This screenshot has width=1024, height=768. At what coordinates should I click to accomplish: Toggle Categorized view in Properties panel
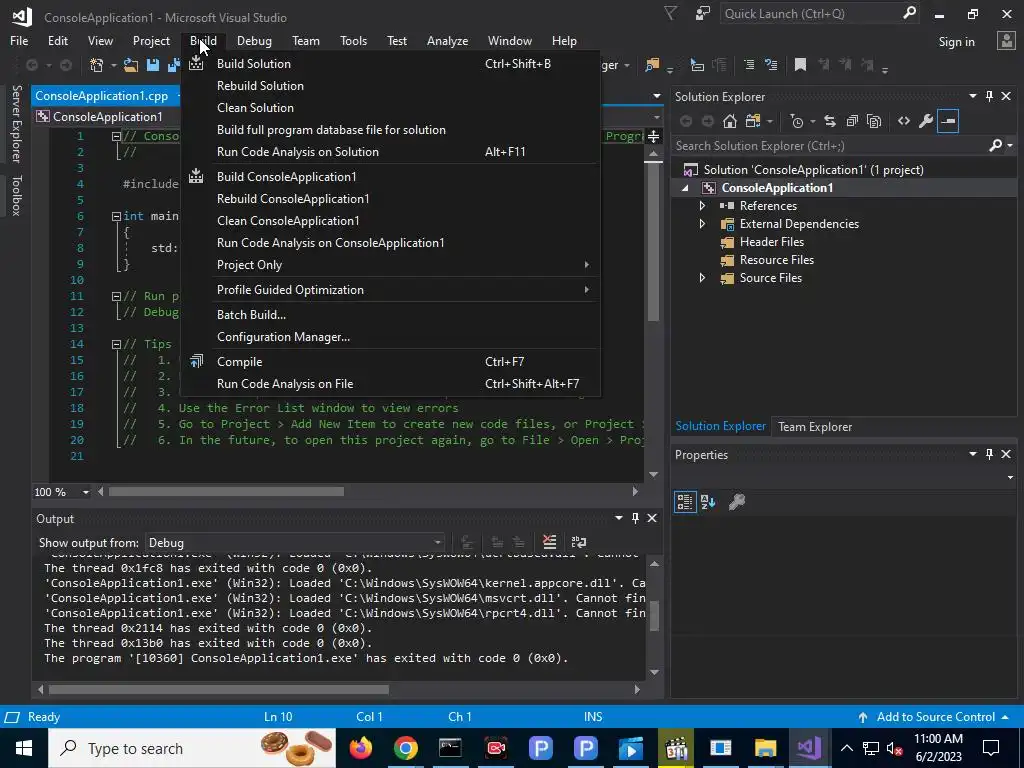point(684,502)
